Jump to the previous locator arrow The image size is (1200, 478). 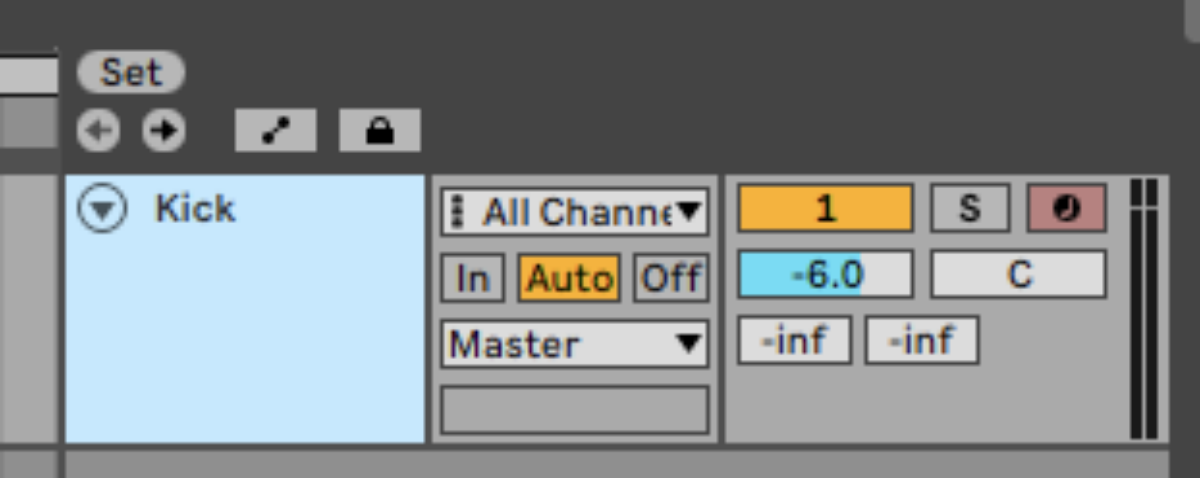tap(98, 131)
